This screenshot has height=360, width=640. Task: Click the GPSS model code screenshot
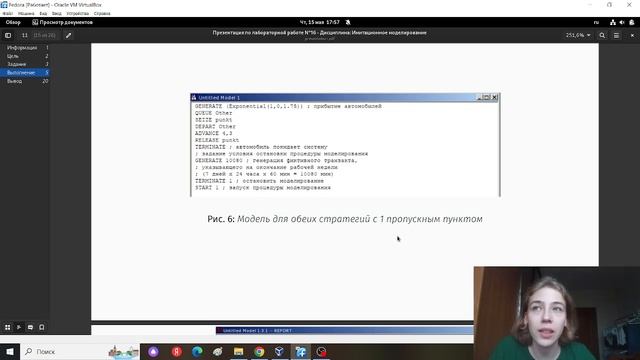[x=345, y=145]
